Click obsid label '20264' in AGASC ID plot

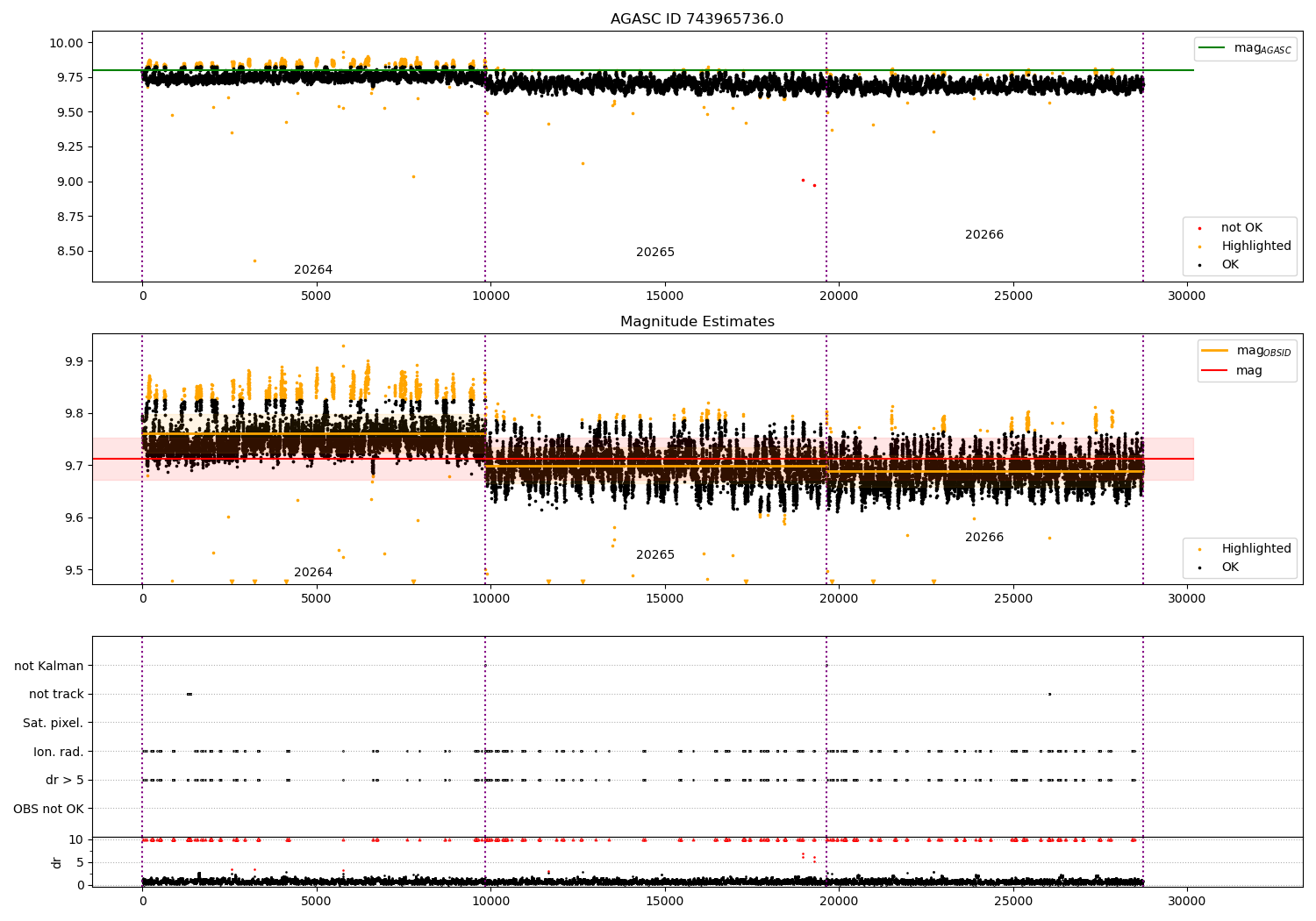(x=313, y=270)
